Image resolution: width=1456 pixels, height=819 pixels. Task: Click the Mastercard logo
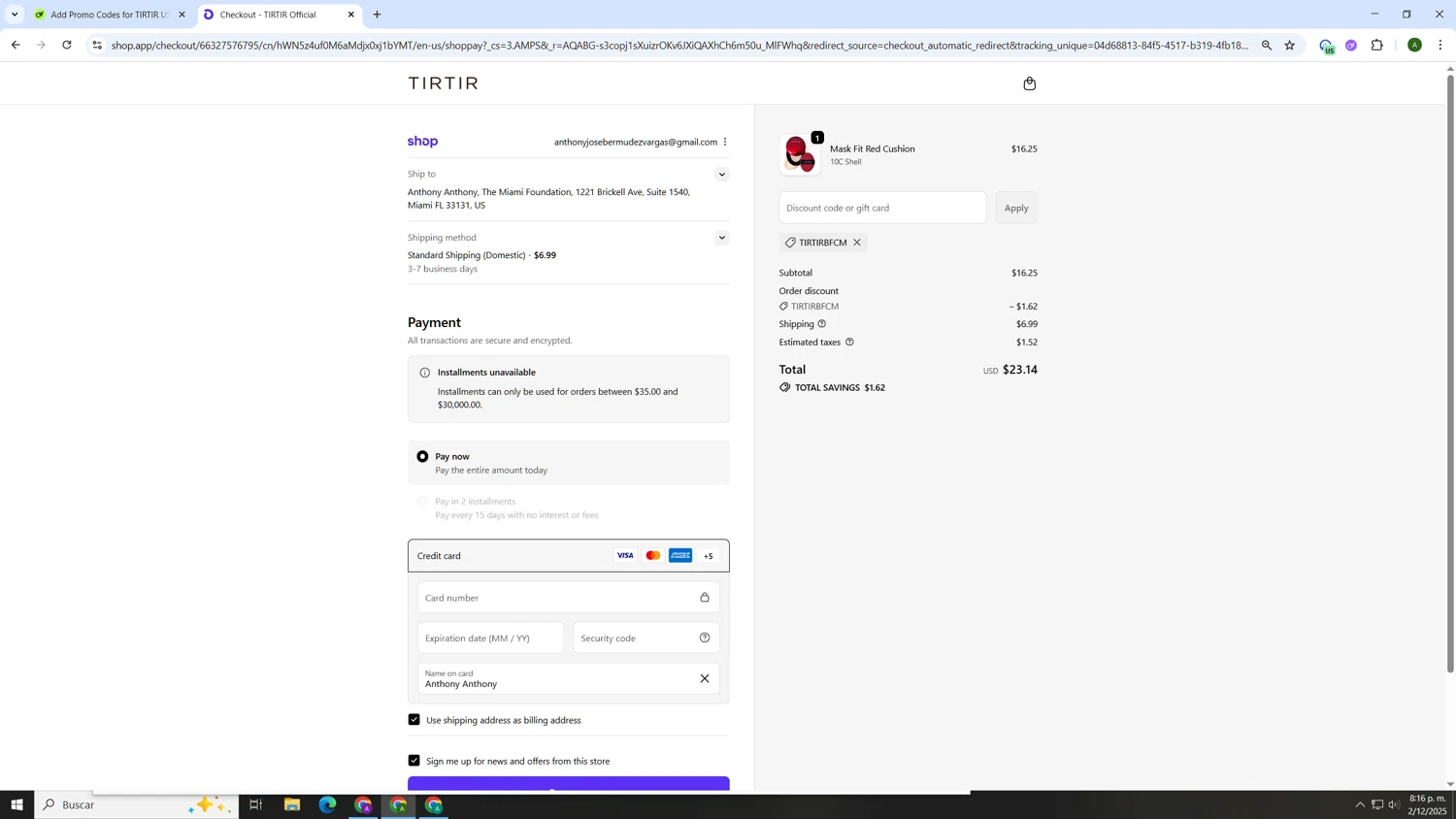(x=653, y=556)
